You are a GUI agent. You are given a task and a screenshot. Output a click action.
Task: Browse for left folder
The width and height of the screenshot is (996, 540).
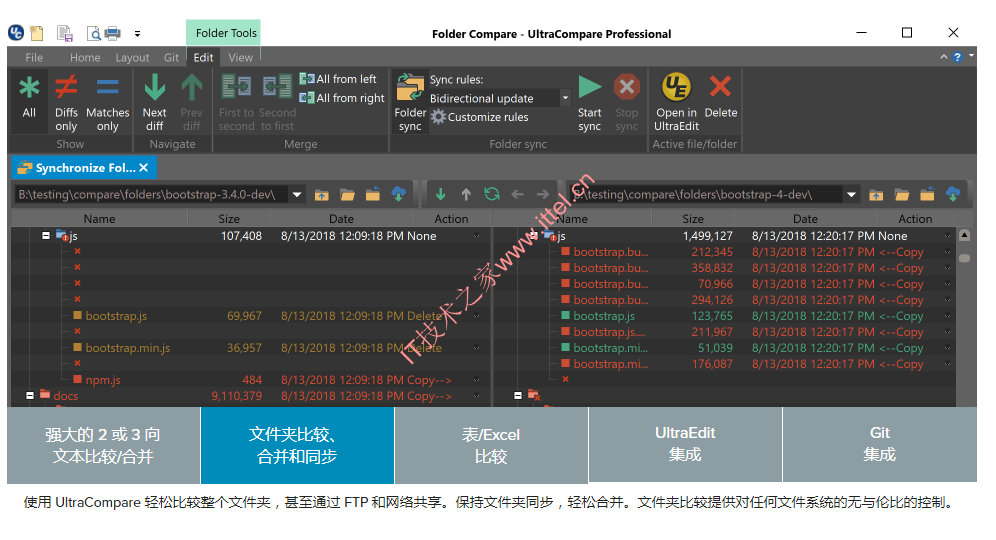tap(347, 194)
